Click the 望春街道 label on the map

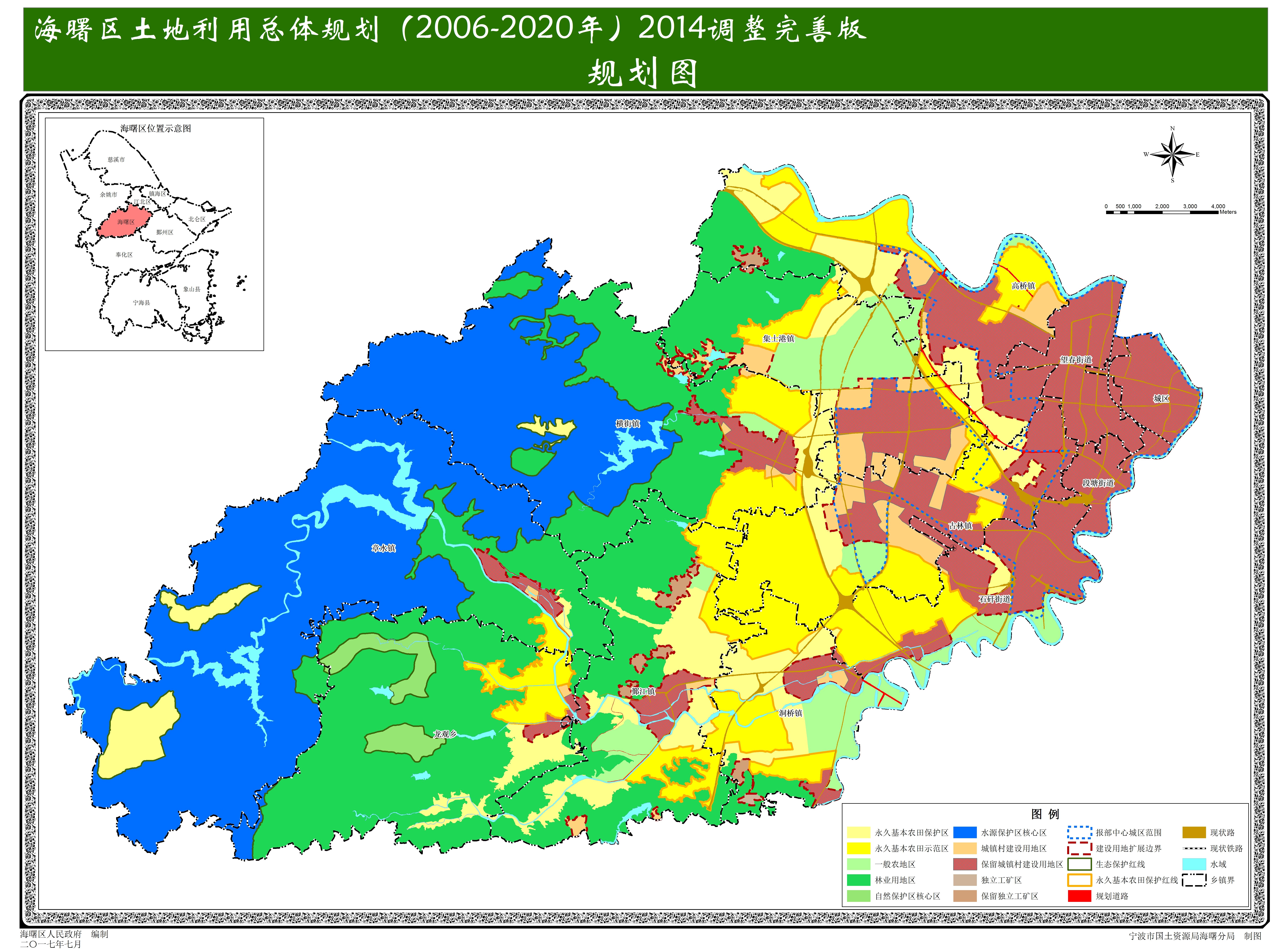point(1076,360)
